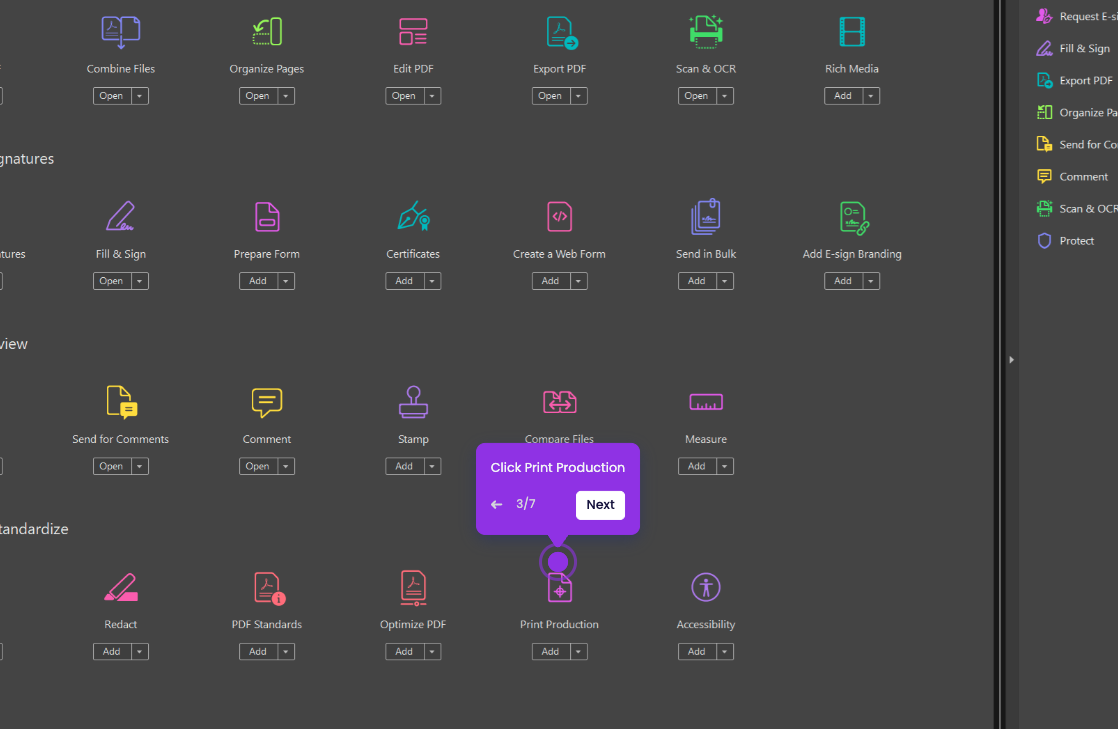Open Print Production Add dropdown arrow
The height and width of the screenshot is (729, 1118).
tap(578, 651)
